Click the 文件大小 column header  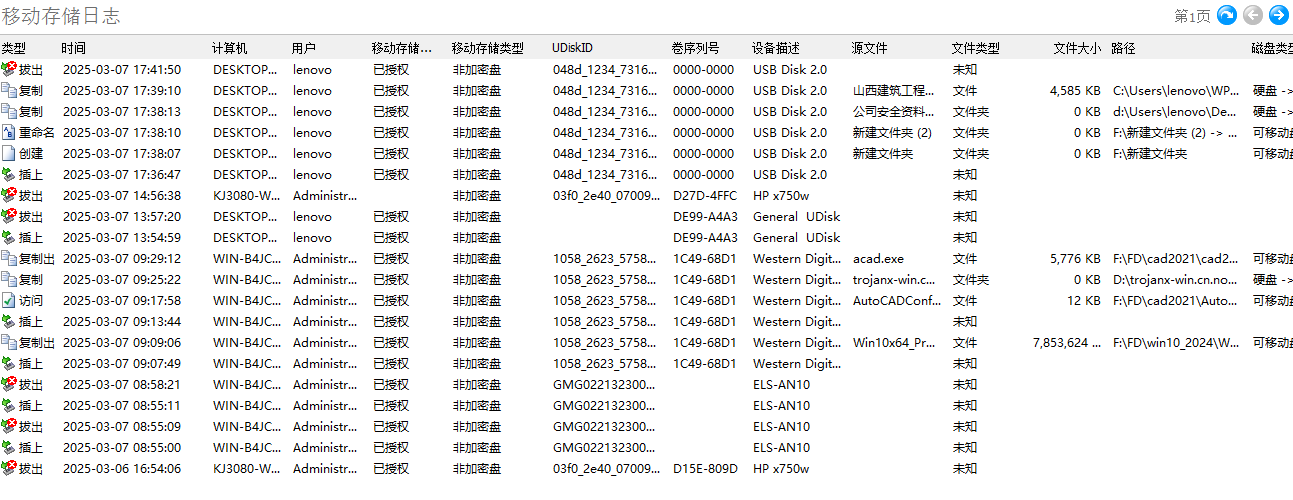[1077, 48]
